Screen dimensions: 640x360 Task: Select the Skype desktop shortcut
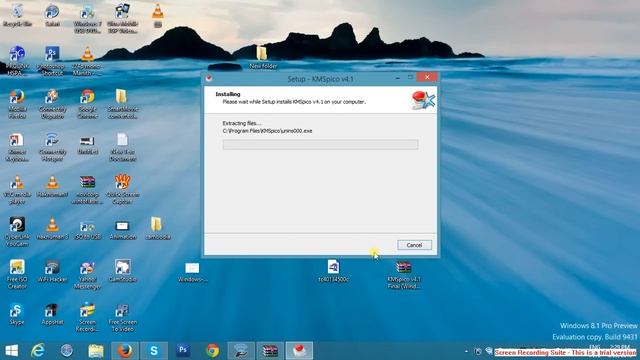pyautogui.click(x=17, y=314)
